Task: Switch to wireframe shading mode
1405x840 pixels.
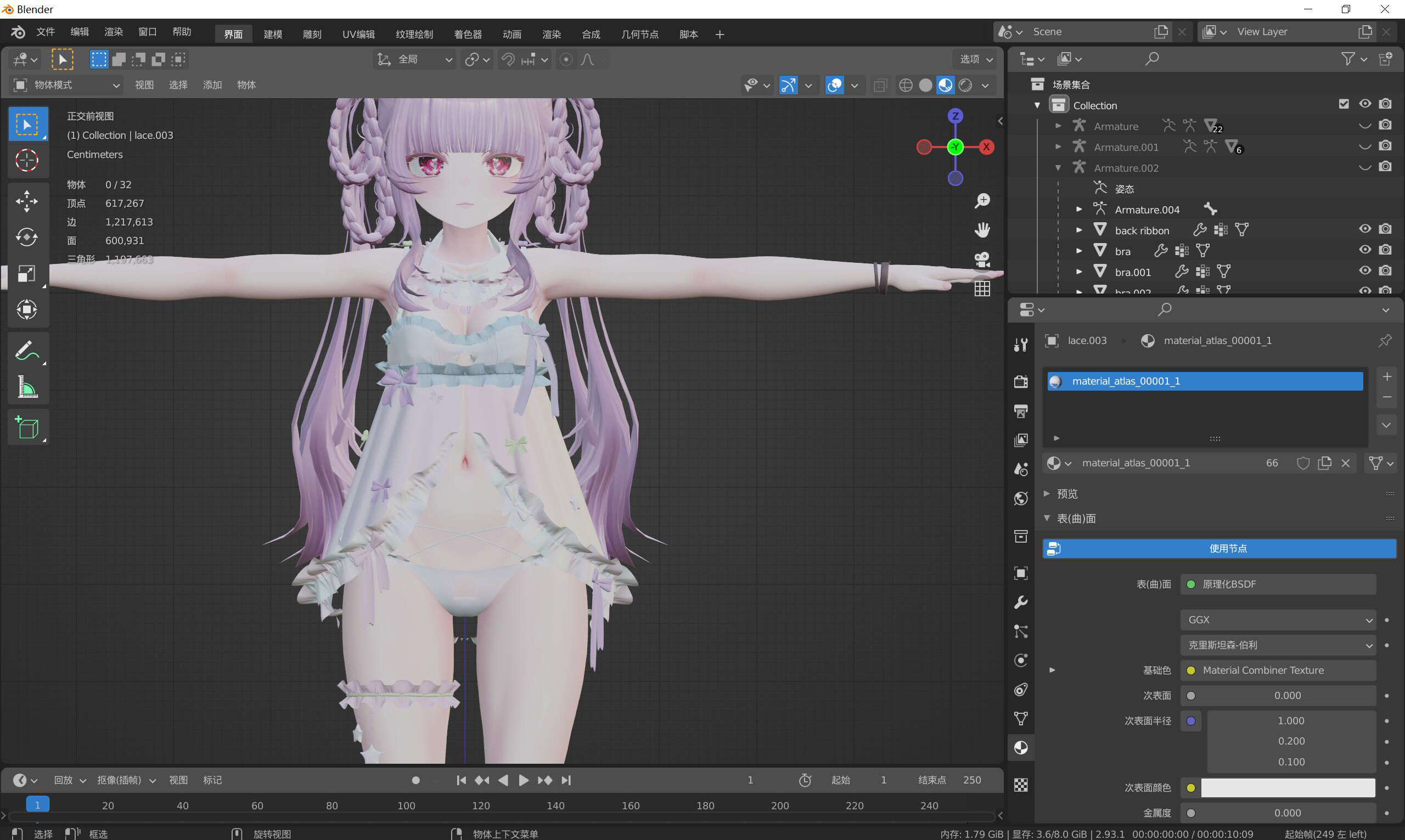Action: pos(906,85)
